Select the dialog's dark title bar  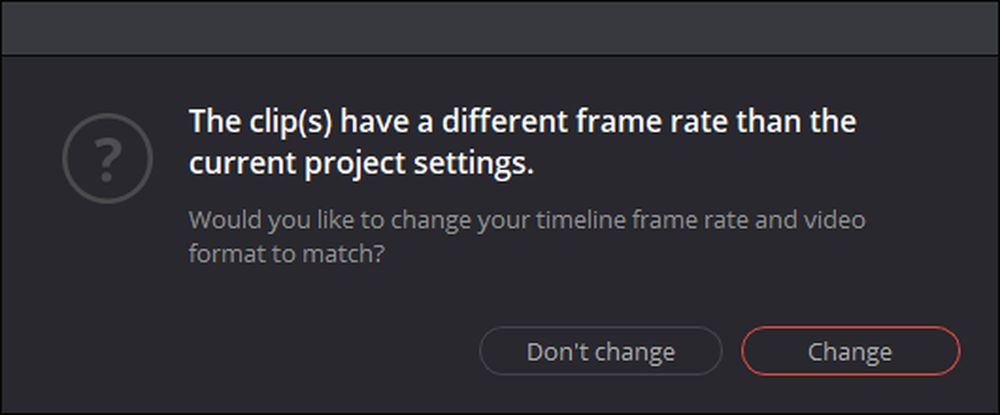(x=500, y=28)
